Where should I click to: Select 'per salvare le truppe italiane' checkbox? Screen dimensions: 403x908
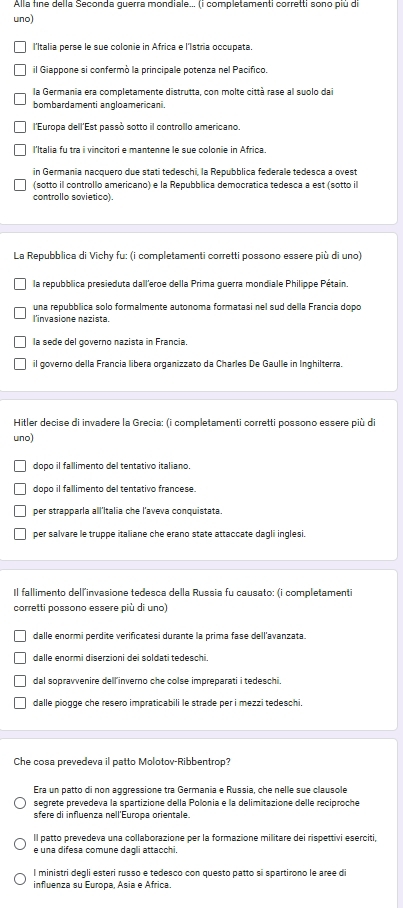20,534
